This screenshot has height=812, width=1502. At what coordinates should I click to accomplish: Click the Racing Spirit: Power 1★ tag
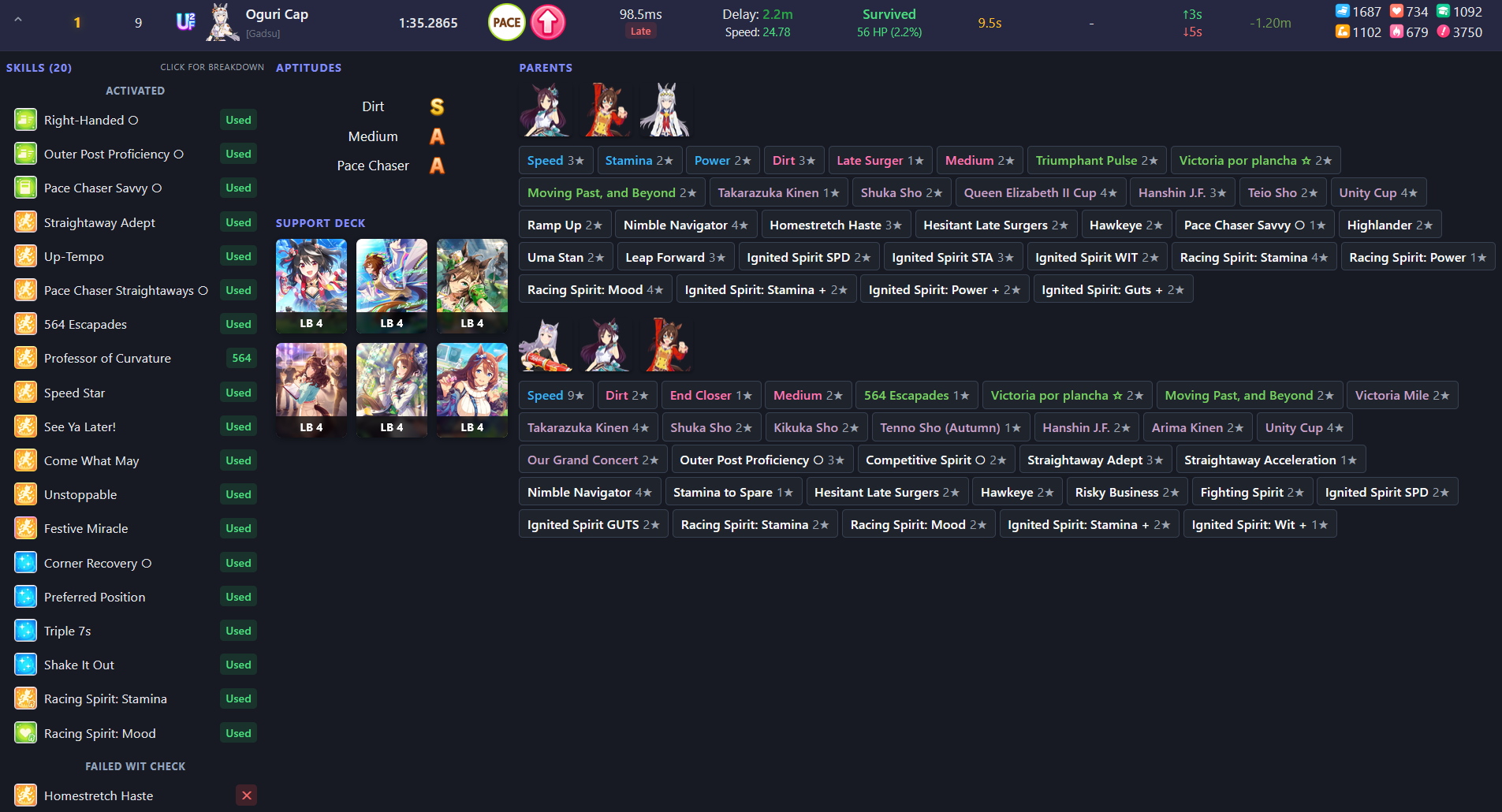click(x=1418, y=257)
